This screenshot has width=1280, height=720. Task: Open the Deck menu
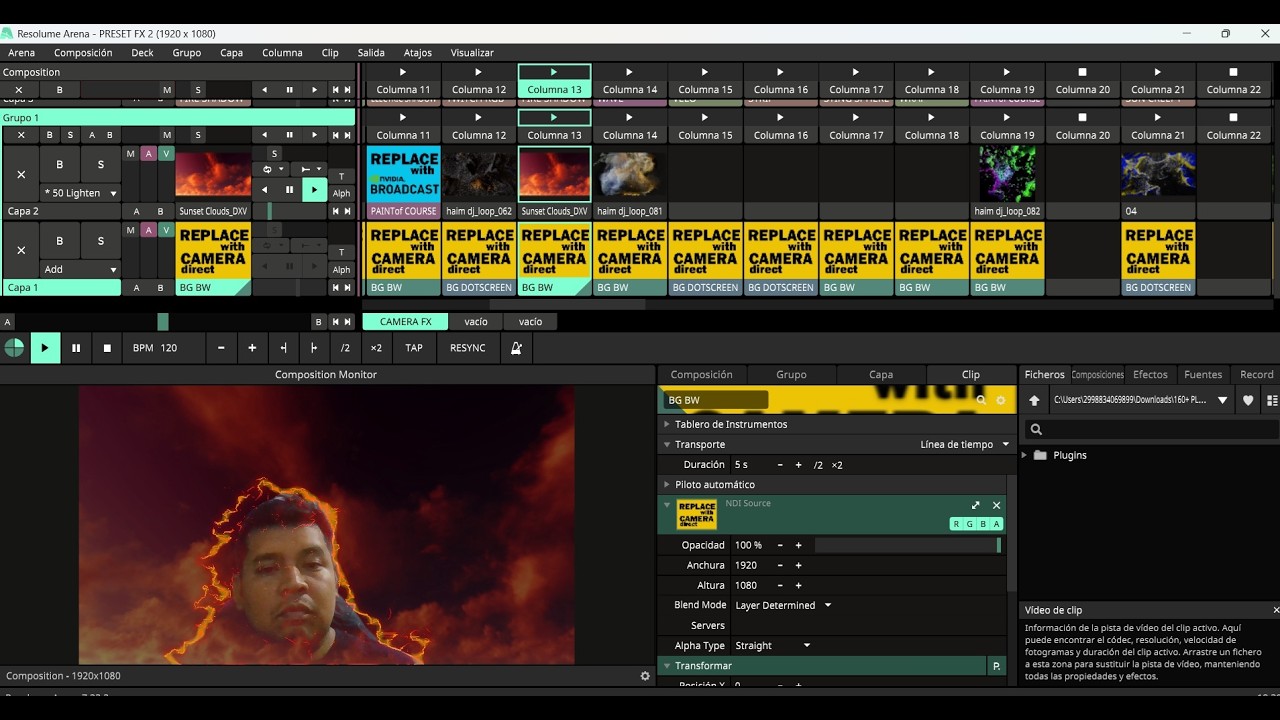pyautogui.click(x=143, y=53)
